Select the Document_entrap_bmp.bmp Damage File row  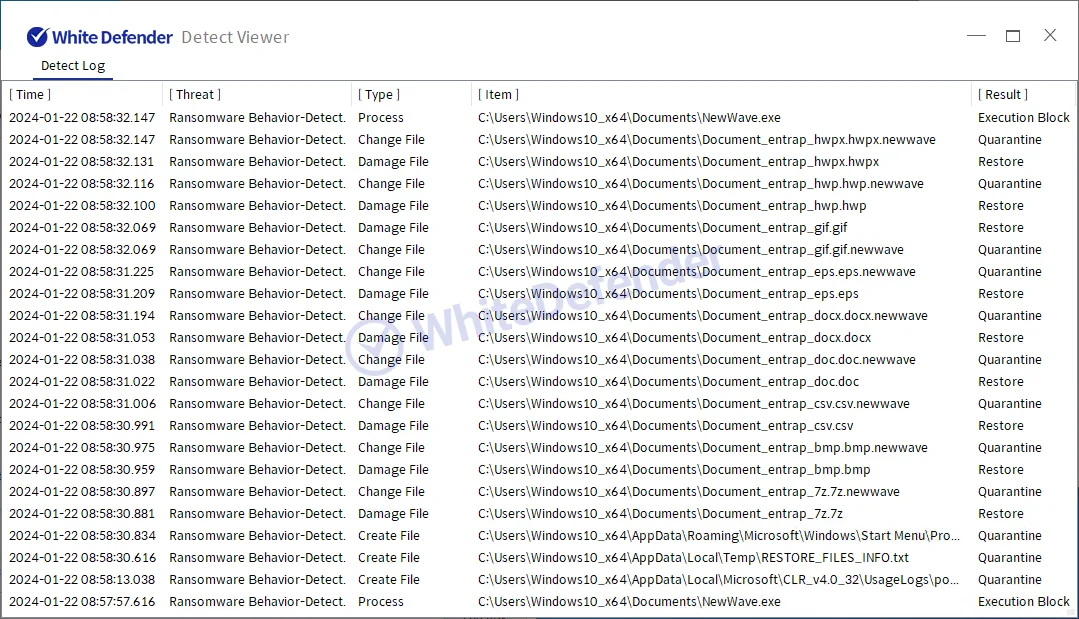tap(674, 470)
